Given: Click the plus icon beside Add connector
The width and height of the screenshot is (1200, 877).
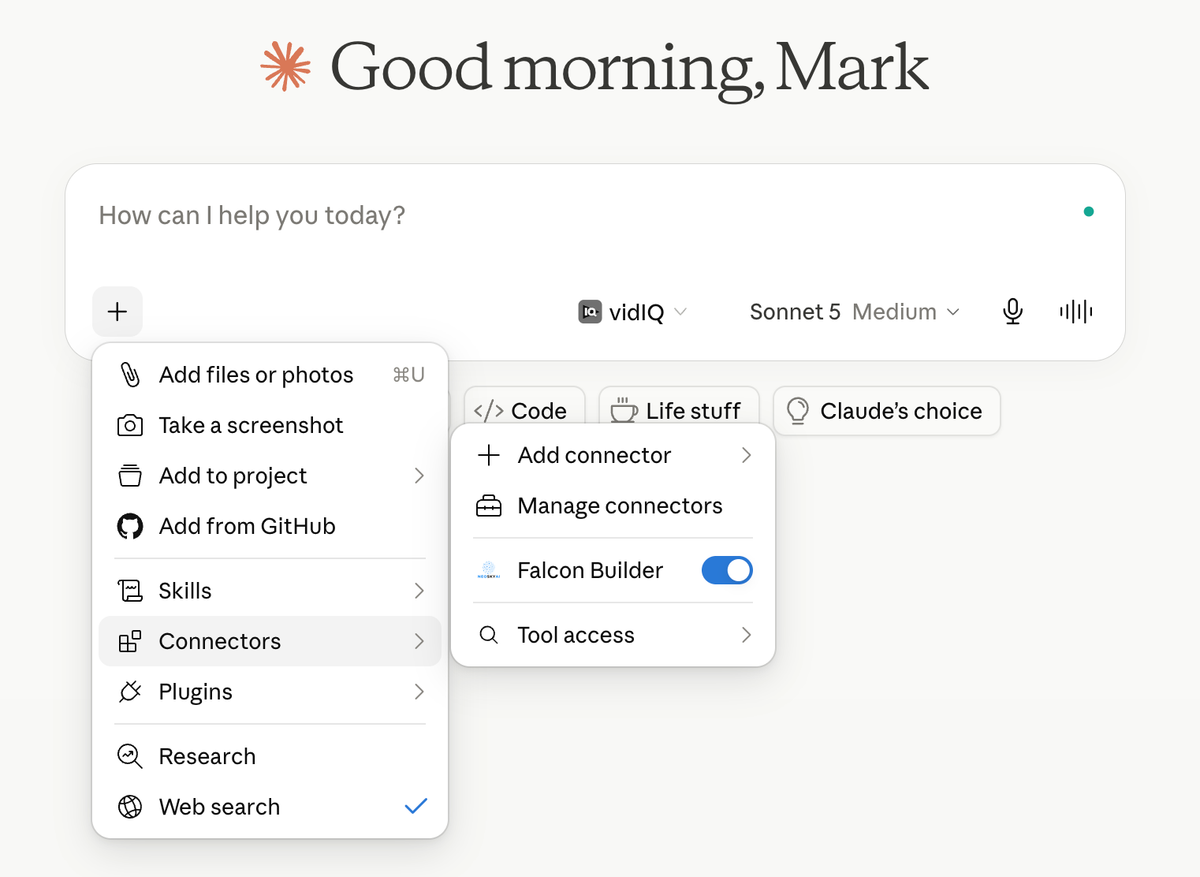Looking at the screenshot, I should click(x=489, y=456).
